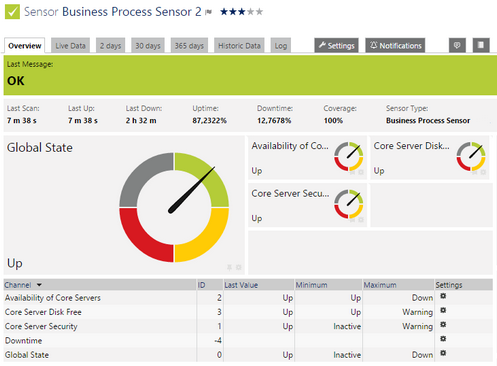
Task: Click the Core Server Disk... mini gauge
Action: pos(471,157)
